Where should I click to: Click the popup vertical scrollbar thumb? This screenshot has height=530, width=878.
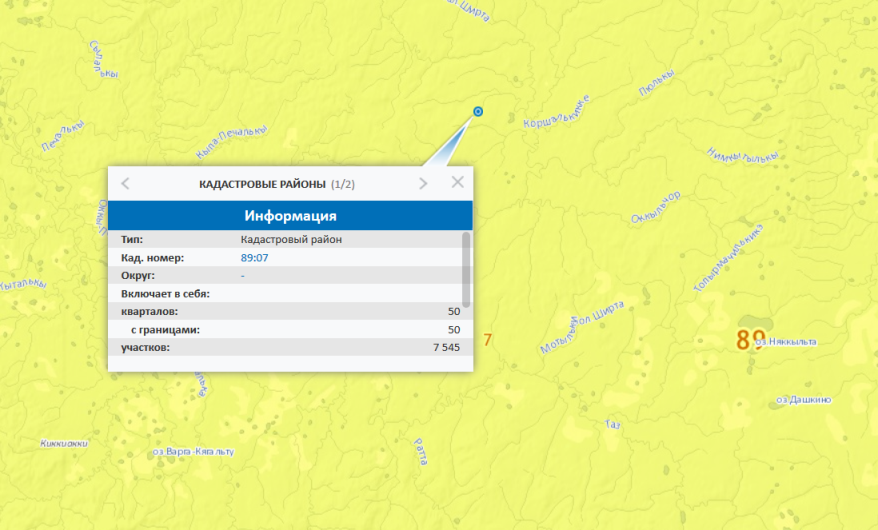[465, 265]
